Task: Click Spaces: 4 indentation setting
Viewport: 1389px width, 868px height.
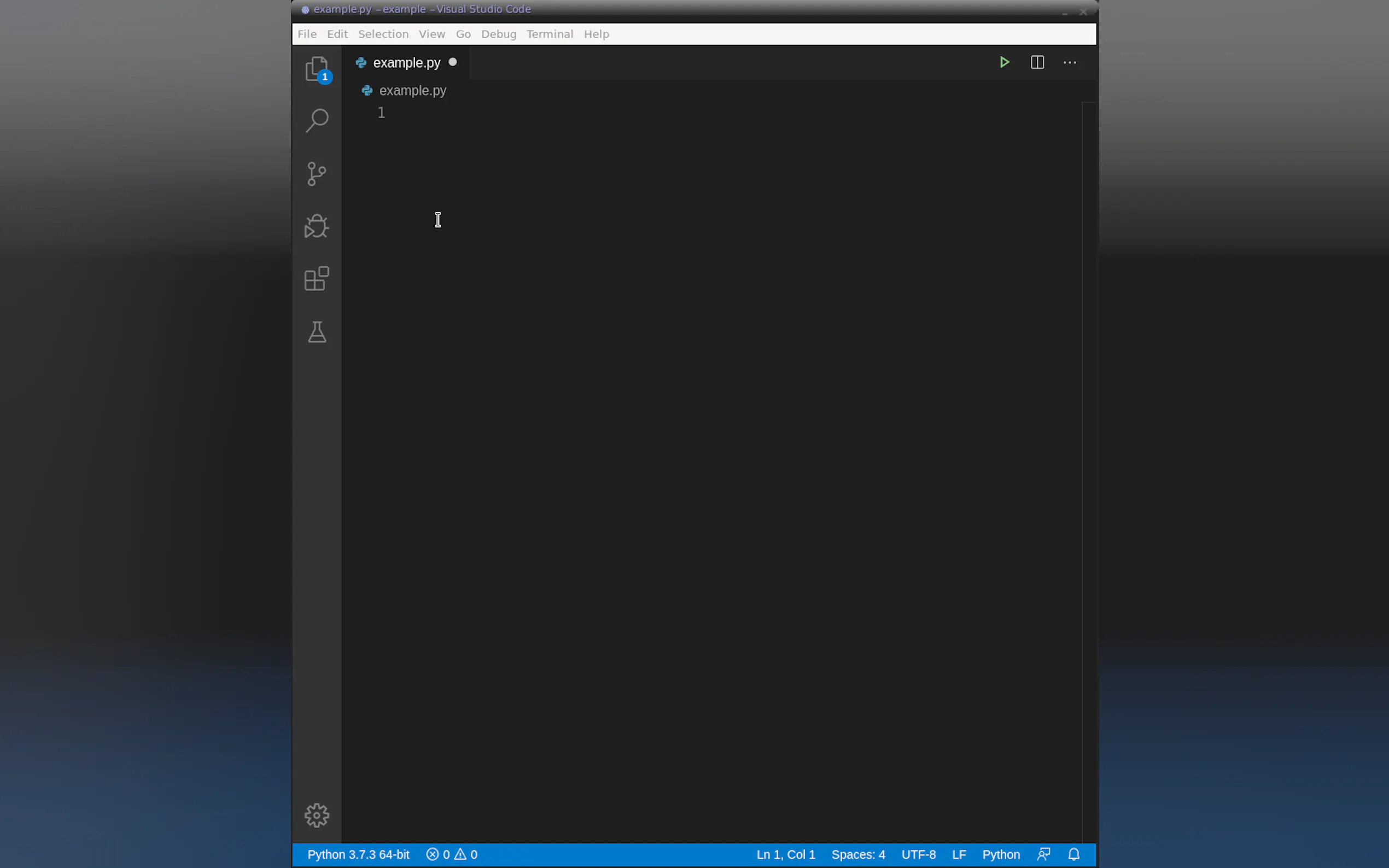Action: pyautogui.click(x=858, y=854)
